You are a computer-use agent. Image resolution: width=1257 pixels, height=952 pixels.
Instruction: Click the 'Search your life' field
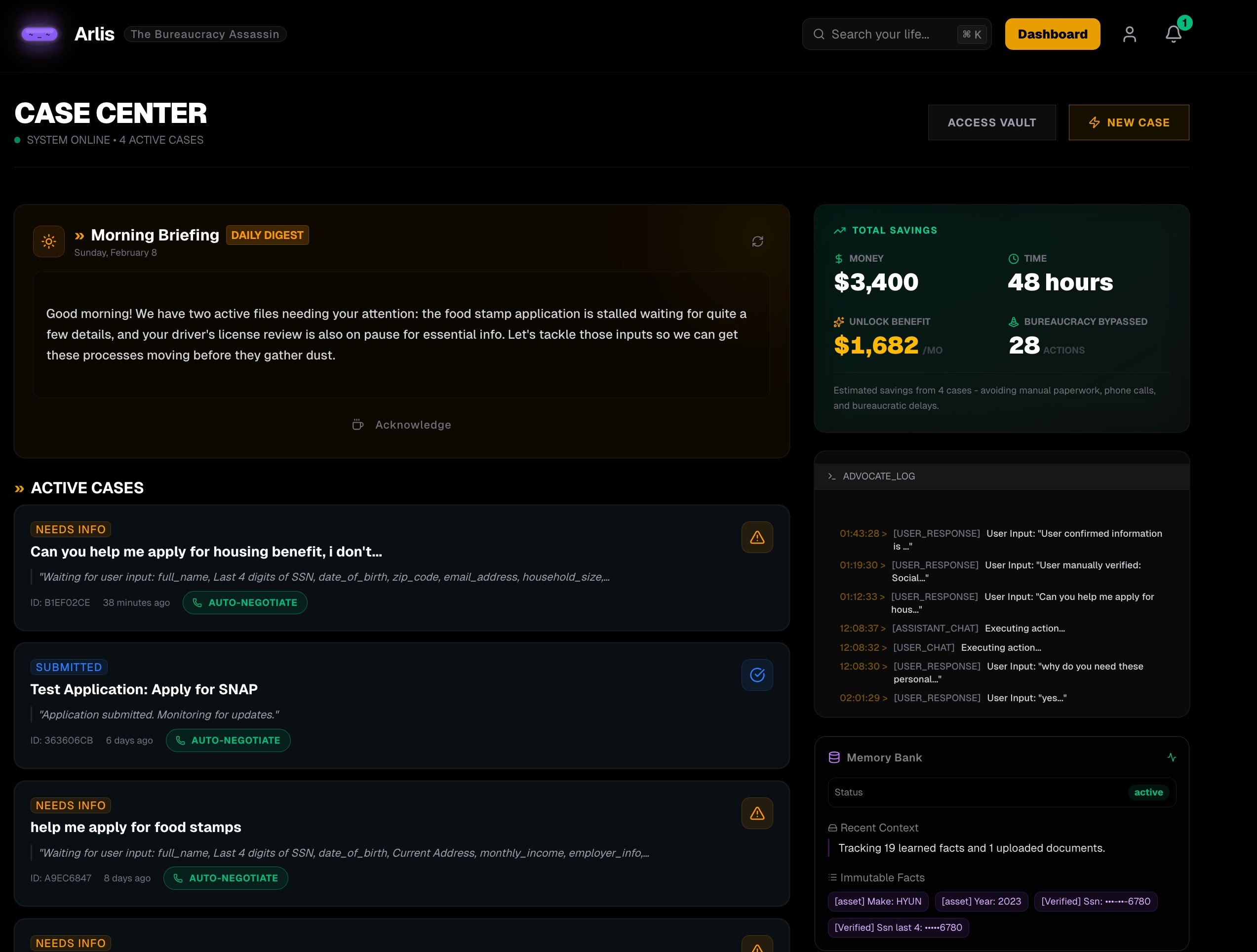[889, 34]
